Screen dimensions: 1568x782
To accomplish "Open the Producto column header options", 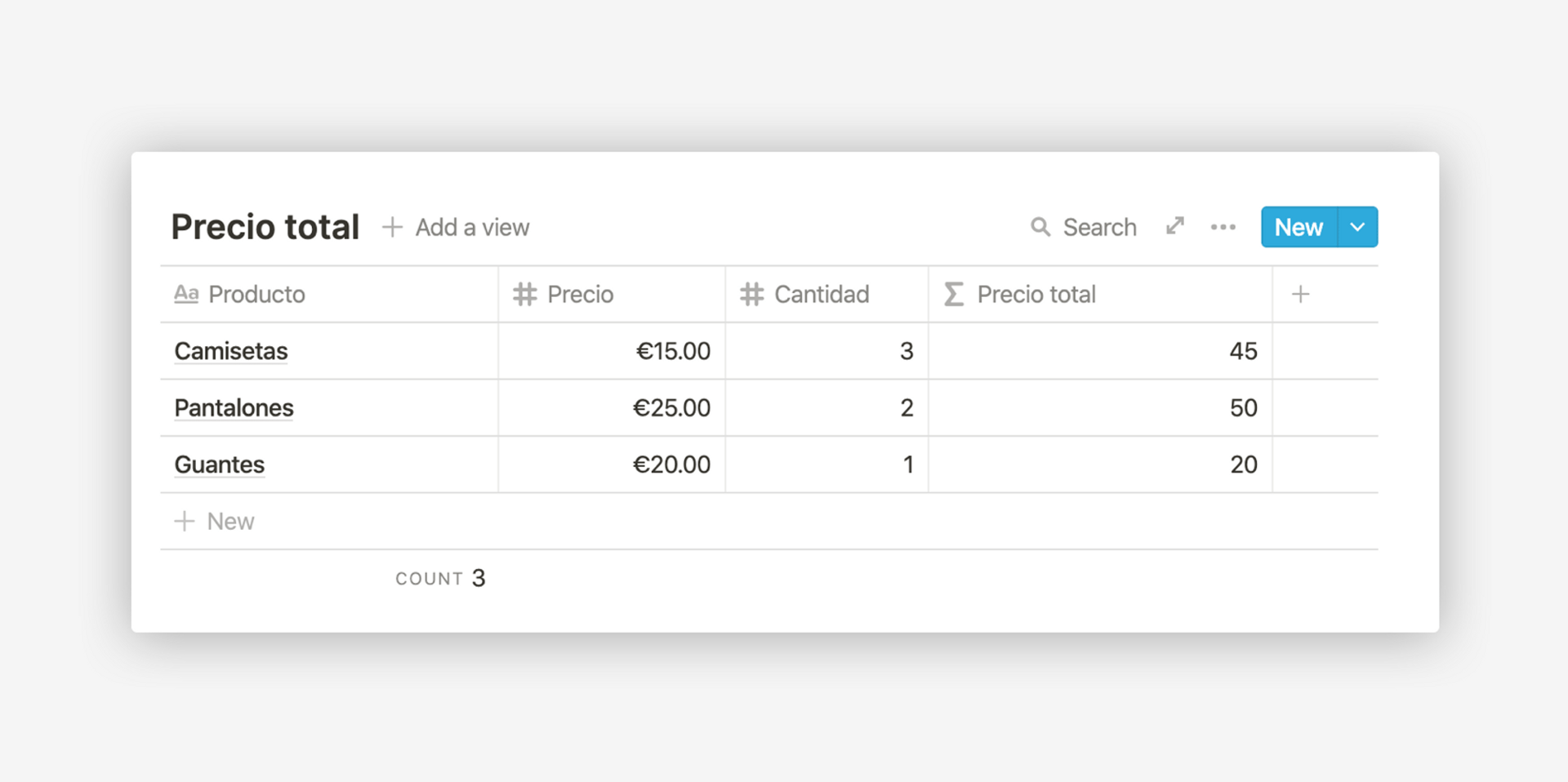I will tap(256, 294).
